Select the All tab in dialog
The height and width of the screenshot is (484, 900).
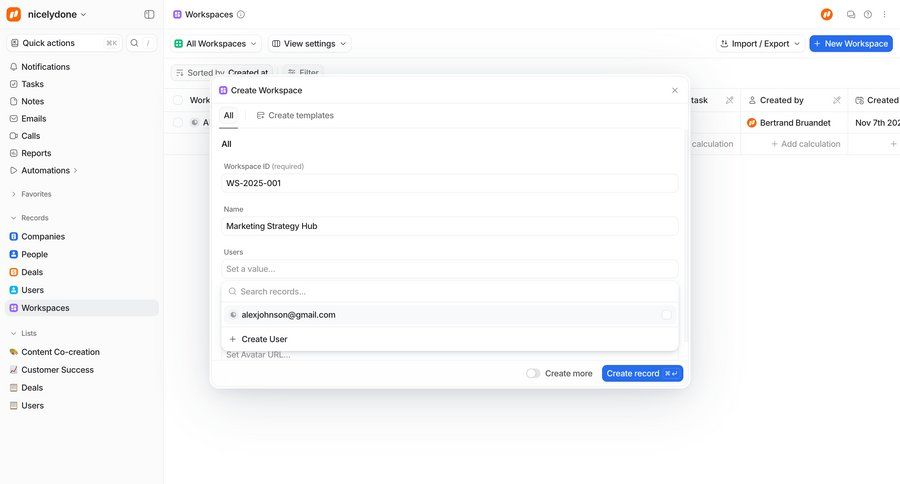(x=228, y=115)
